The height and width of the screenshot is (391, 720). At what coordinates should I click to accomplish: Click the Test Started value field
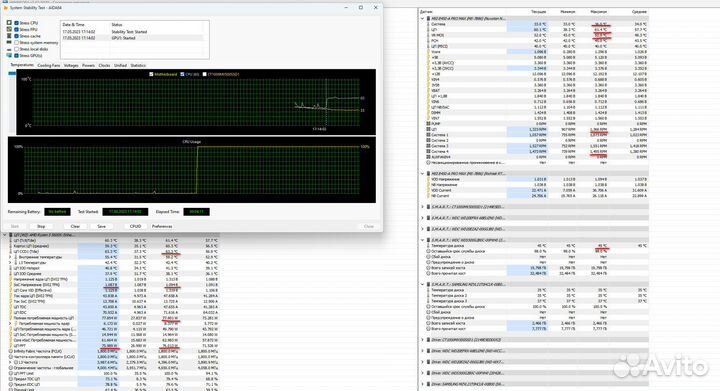[x=125, y=212]
